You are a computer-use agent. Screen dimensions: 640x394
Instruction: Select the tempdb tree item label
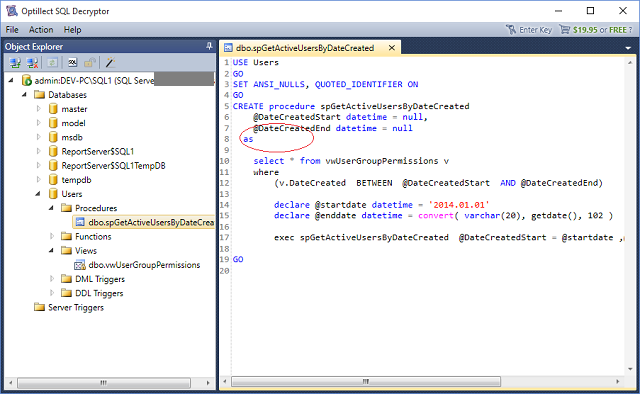point(76,180)
